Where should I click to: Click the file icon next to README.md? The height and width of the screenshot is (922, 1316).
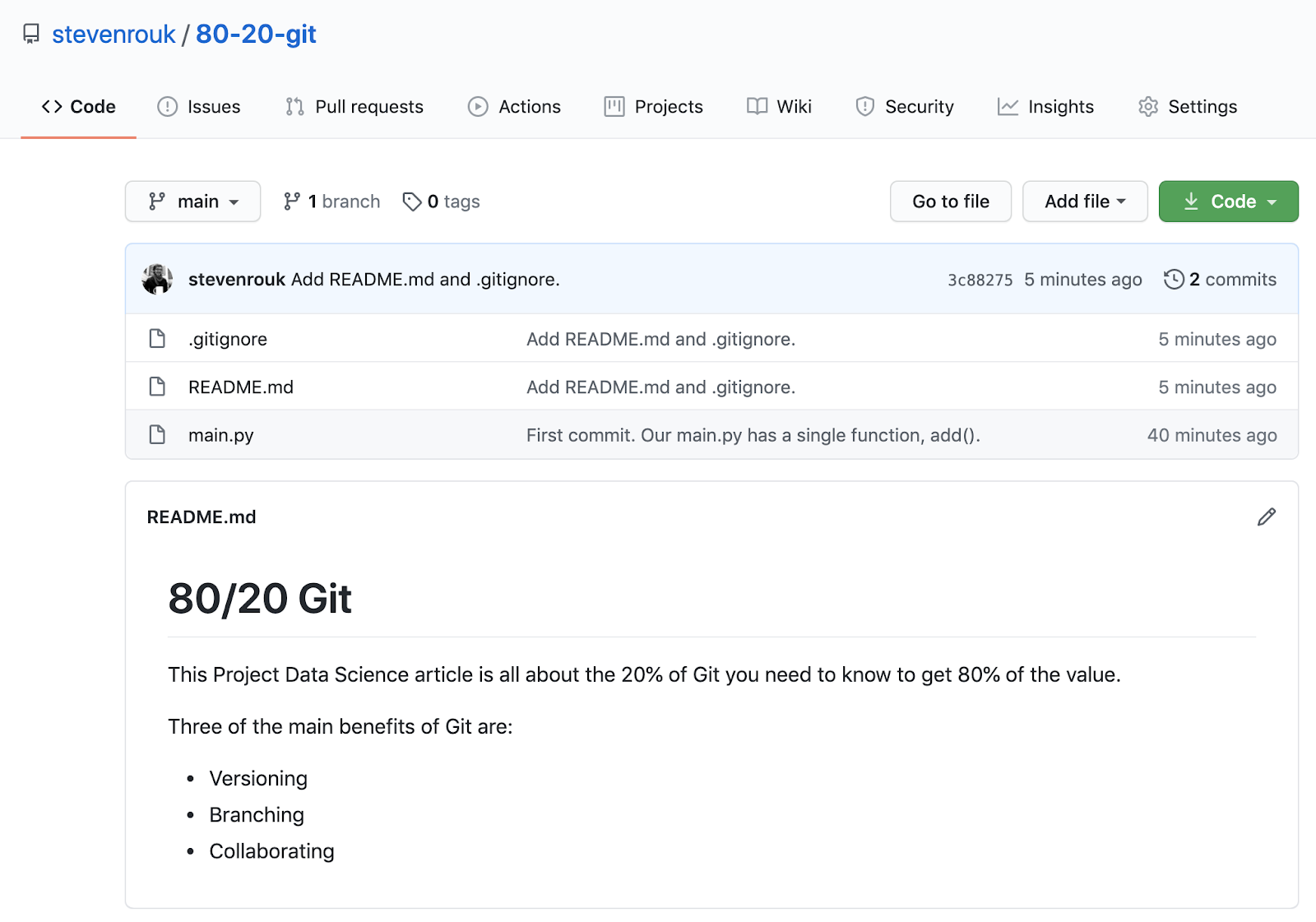coord(157,387)
